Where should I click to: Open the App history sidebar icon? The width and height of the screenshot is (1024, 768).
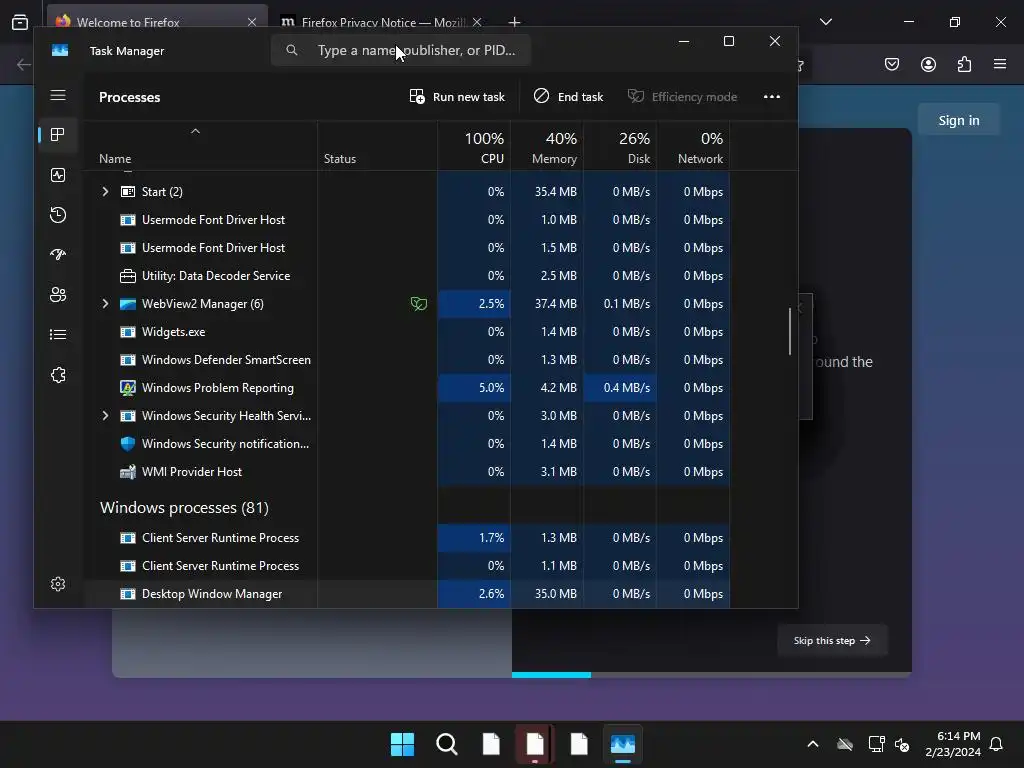point(58,215)
